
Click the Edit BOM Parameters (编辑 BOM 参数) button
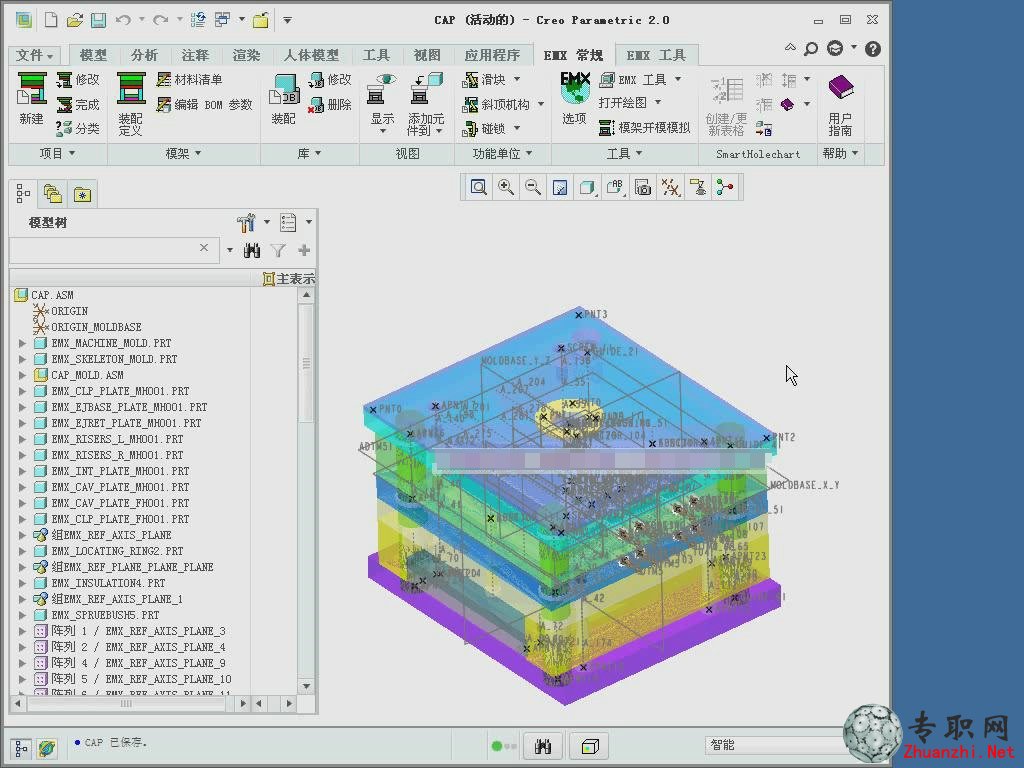coord(204,104)
